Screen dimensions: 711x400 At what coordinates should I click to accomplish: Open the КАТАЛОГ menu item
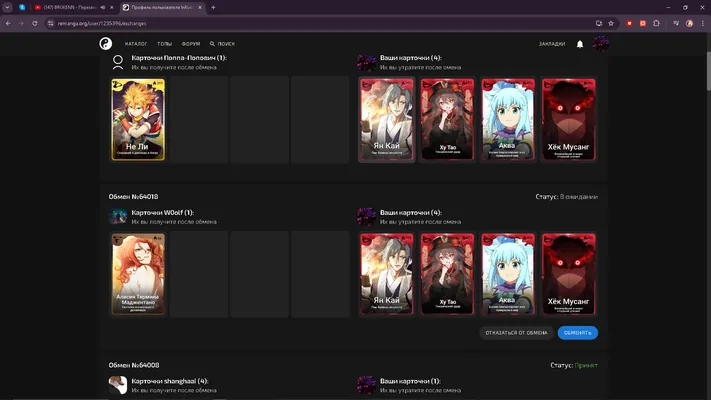(x=136, y=44)
